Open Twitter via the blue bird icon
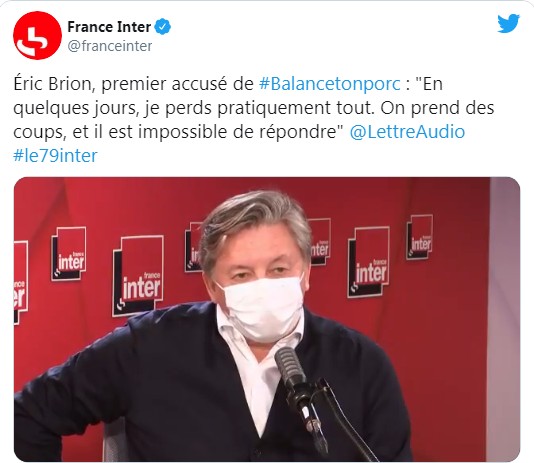This screenshot has width=534, height=463. (508, 23)
